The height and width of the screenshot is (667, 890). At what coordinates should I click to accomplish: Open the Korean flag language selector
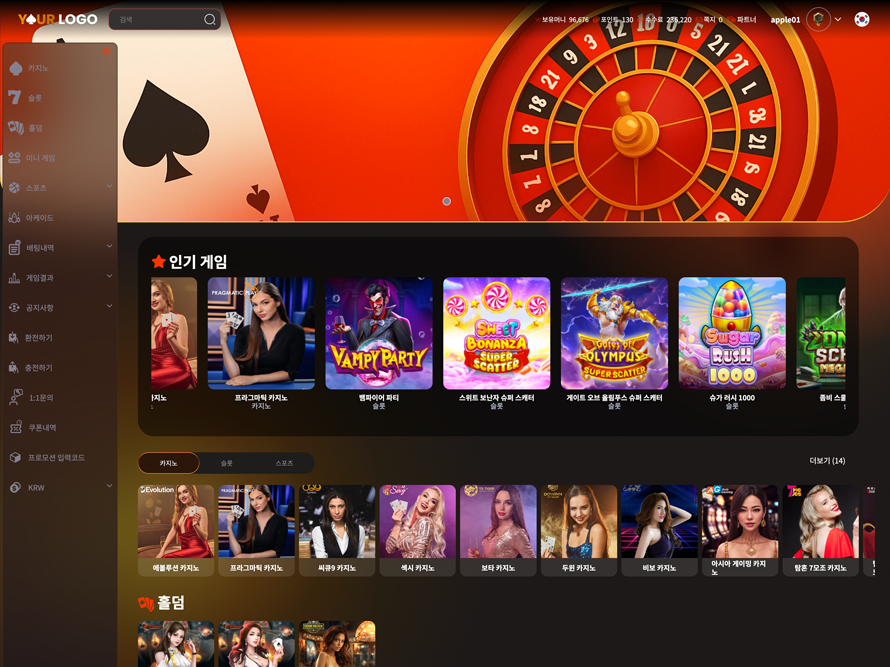[862, 19]
